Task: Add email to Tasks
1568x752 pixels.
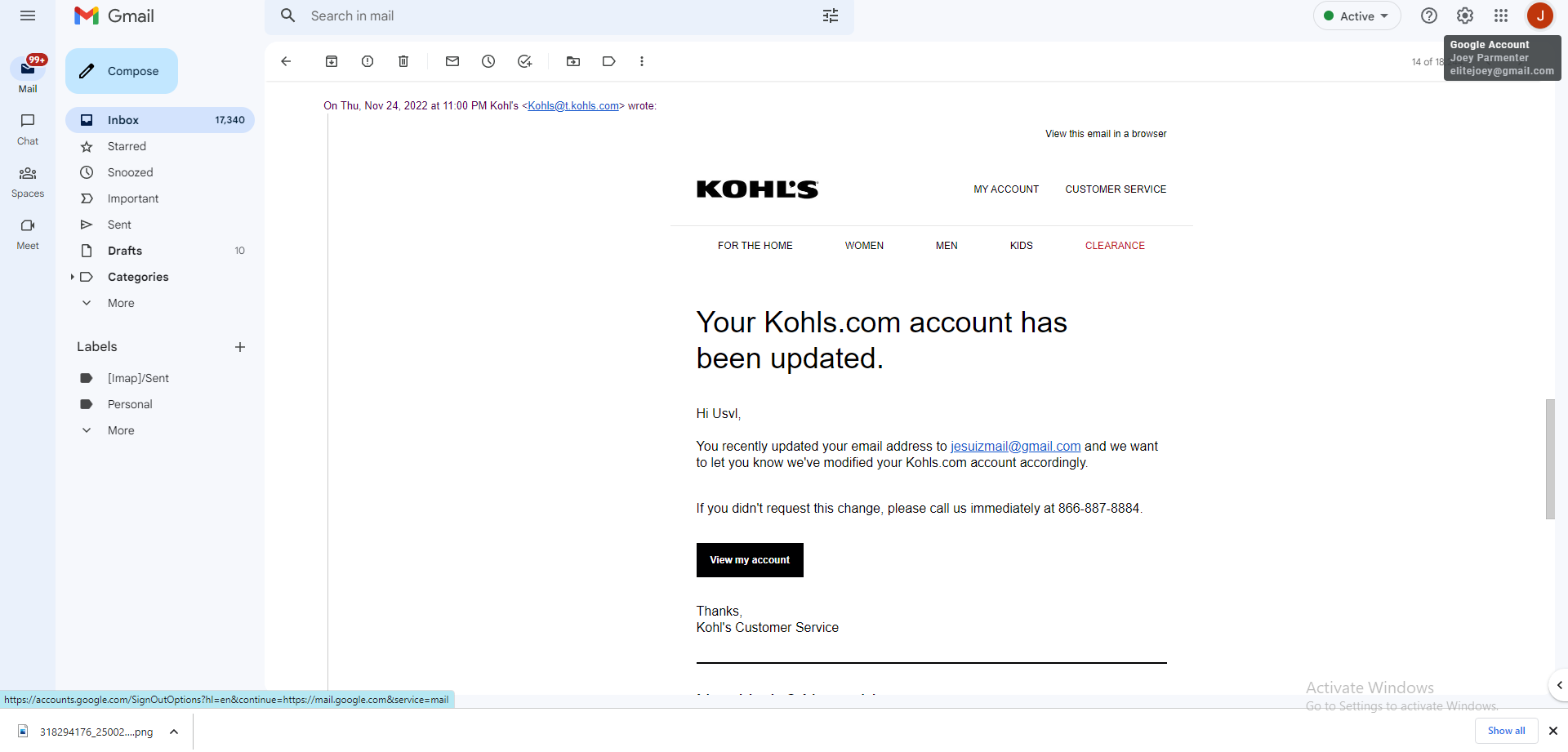Action: 524,61
